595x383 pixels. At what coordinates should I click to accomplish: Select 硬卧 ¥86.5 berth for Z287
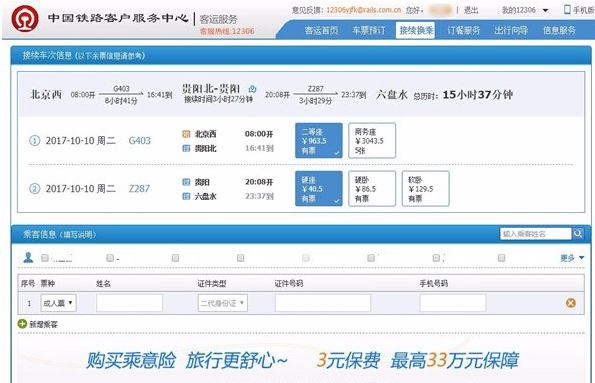[372, 189]
